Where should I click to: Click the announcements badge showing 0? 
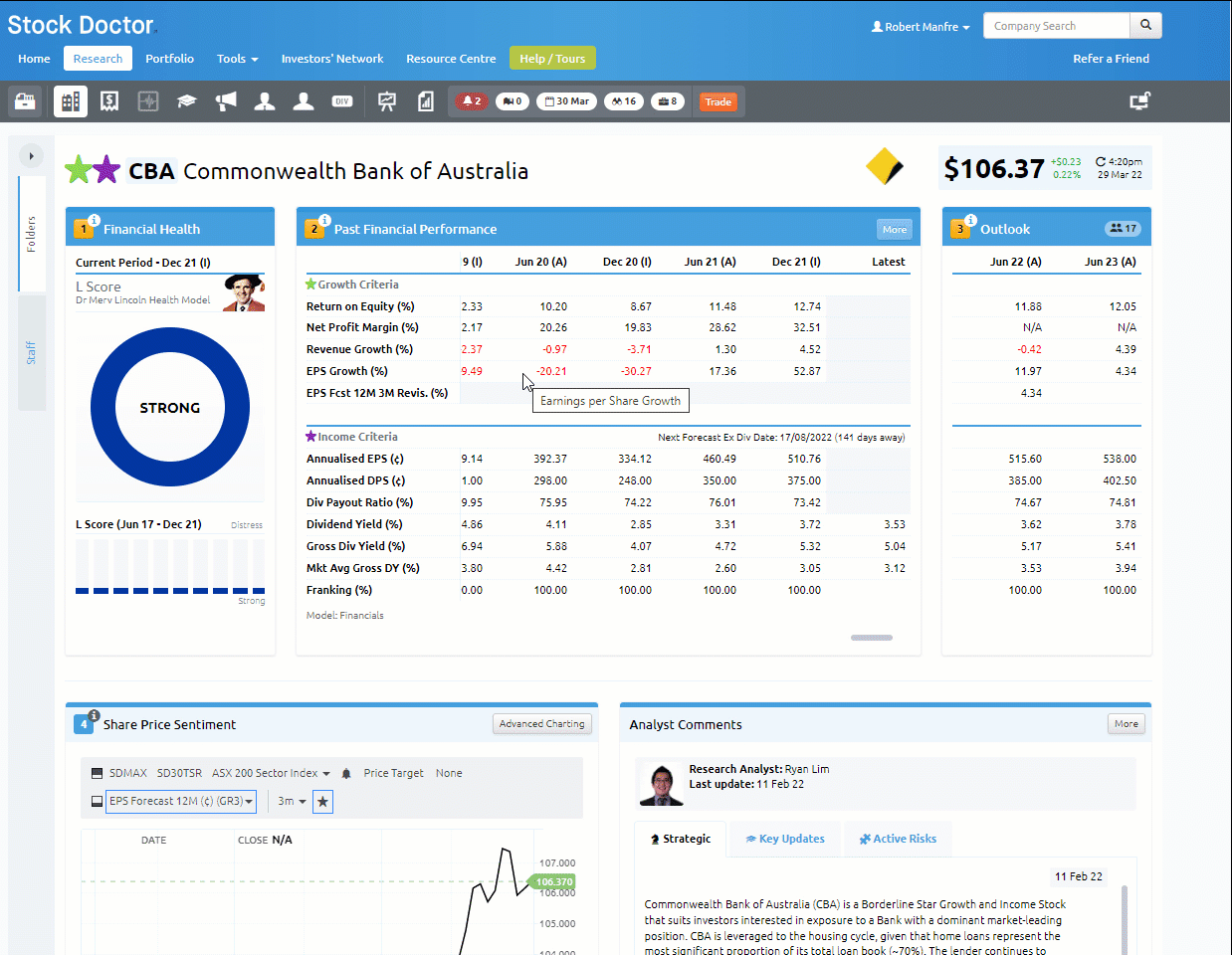513,101
